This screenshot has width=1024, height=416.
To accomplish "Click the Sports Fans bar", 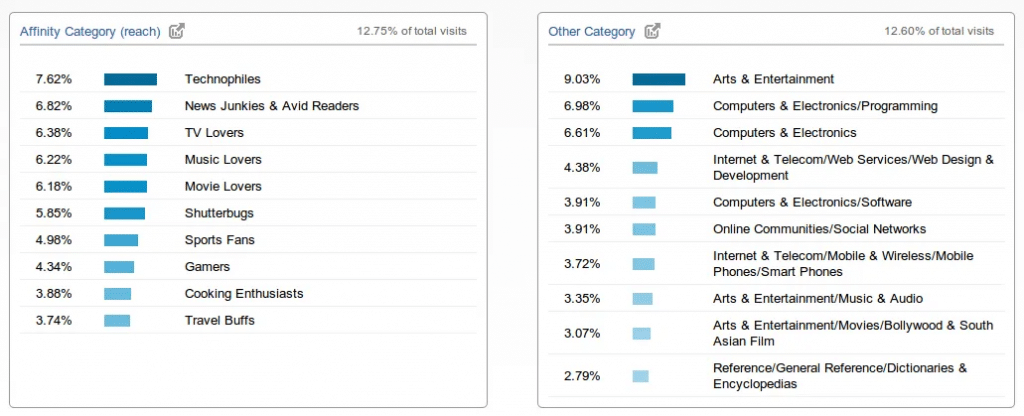I will coord(121,240).
